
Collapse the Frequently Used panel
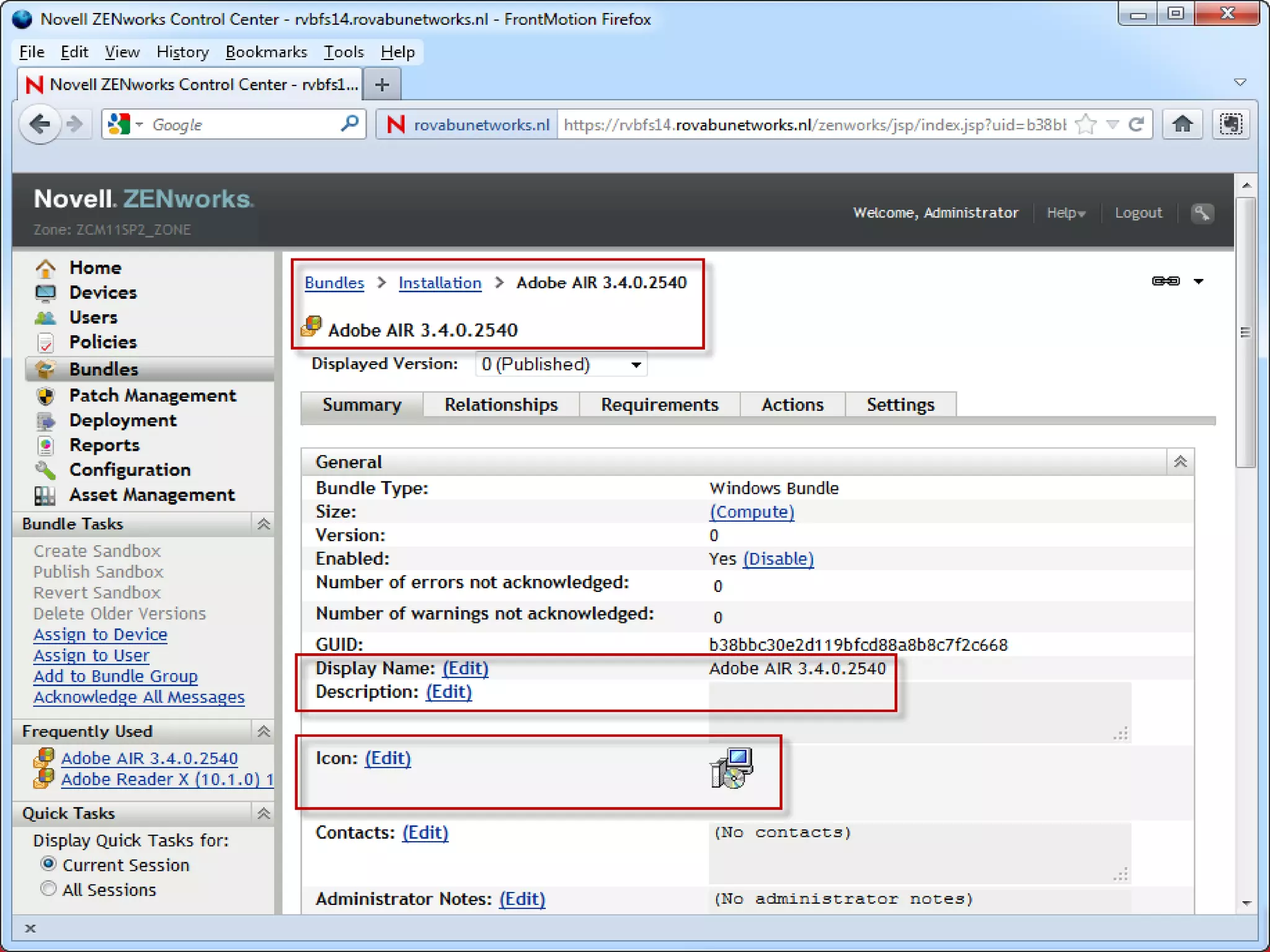pyautogui.click(x=264, y=731)
